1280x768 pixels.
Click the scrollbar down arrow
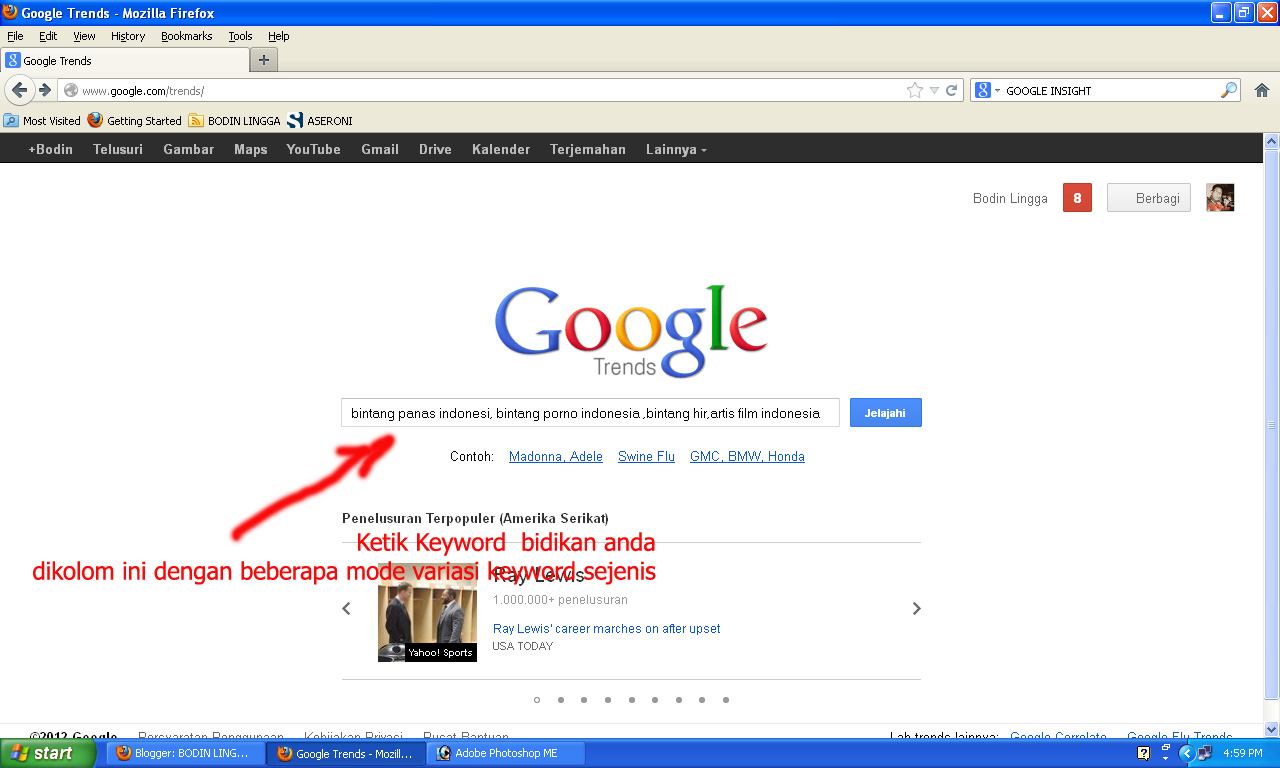click(1271, 729)
